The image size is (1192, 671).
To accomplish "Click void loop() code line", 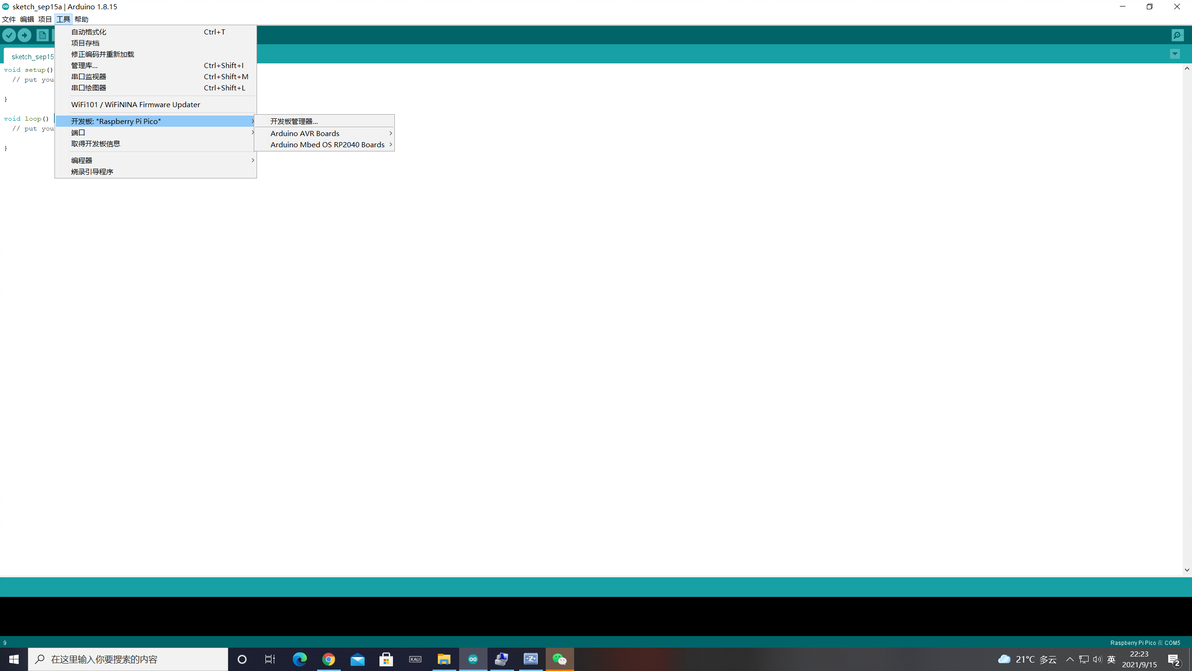I will pos(27,119).
